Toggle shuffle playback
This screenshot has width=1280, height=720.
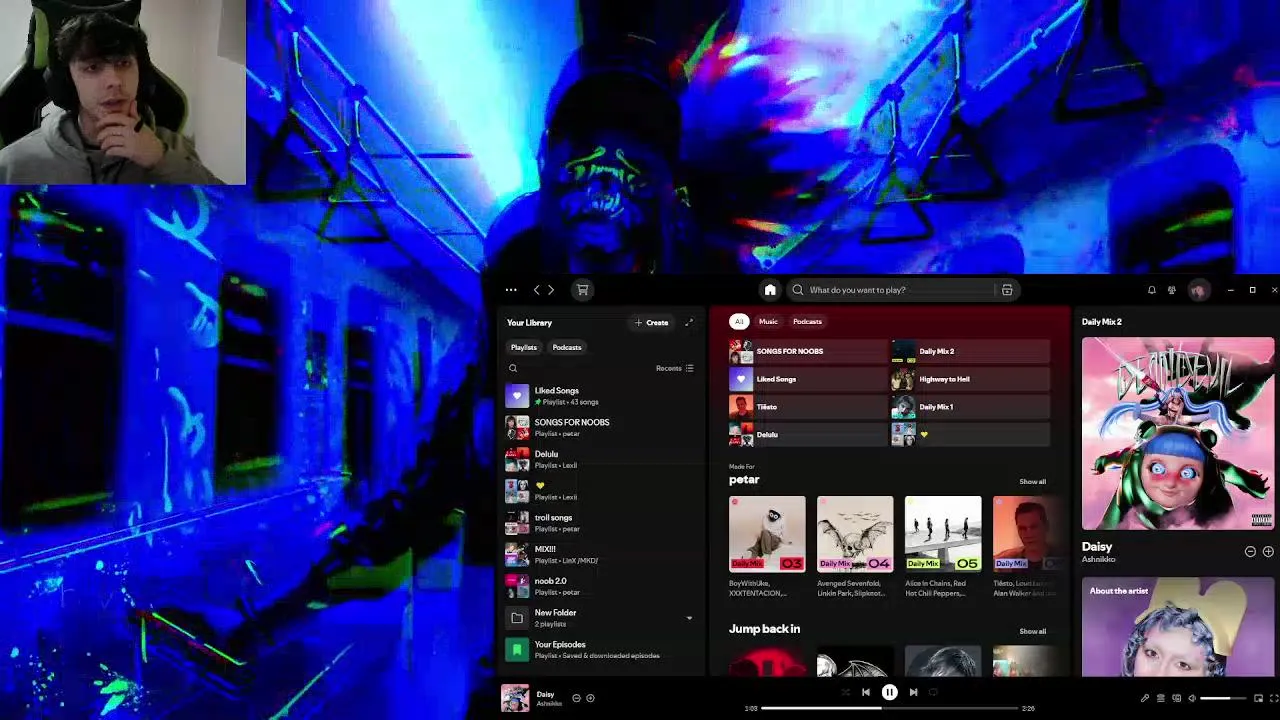tap(845, 692)
